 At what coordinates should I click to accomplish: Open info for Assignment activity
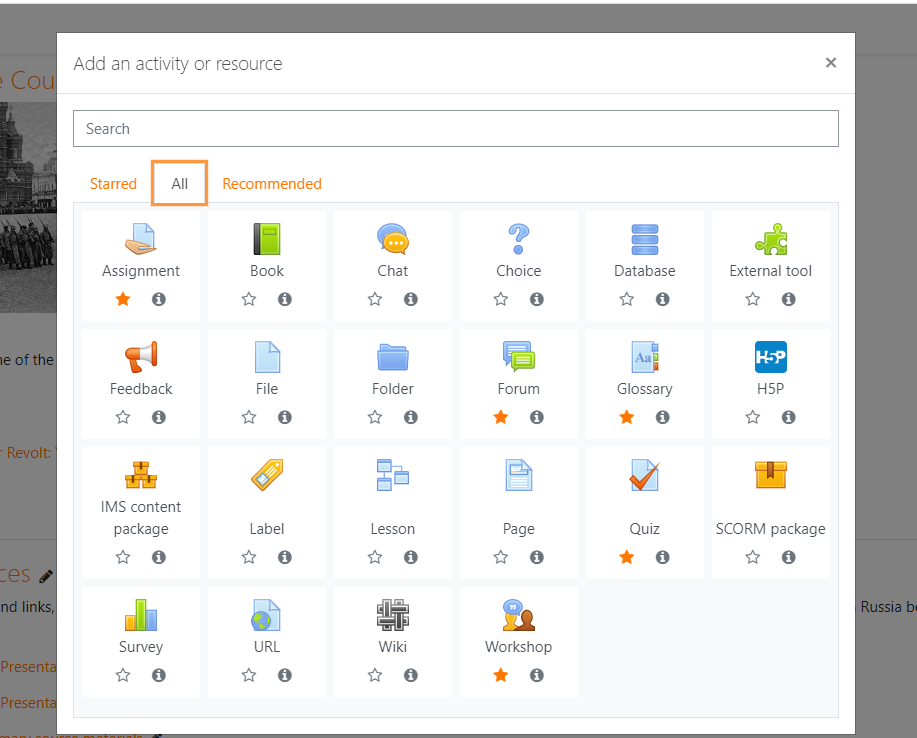tap(158, 299)
